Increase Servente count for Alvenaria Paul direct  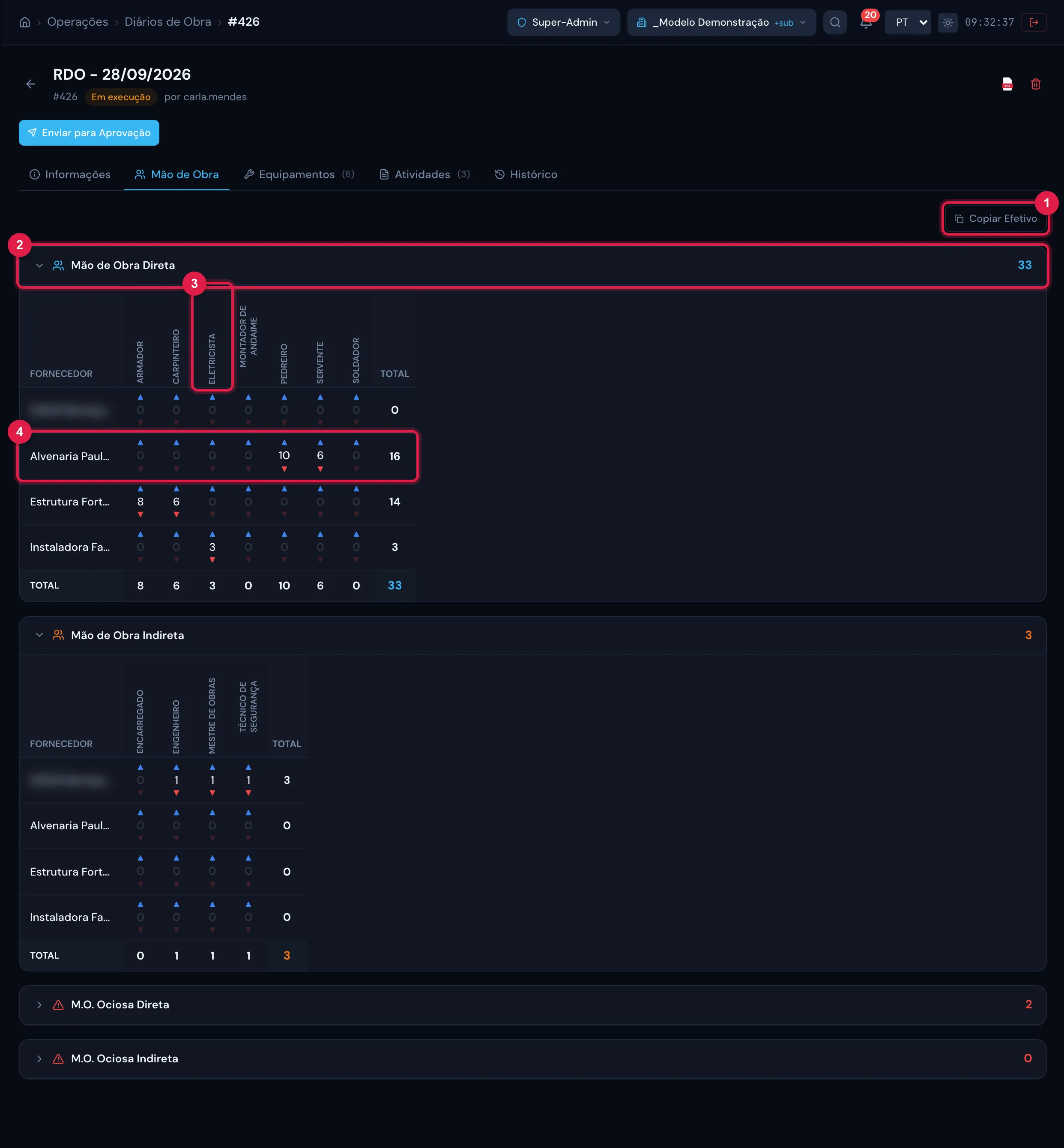coord(320,443)
